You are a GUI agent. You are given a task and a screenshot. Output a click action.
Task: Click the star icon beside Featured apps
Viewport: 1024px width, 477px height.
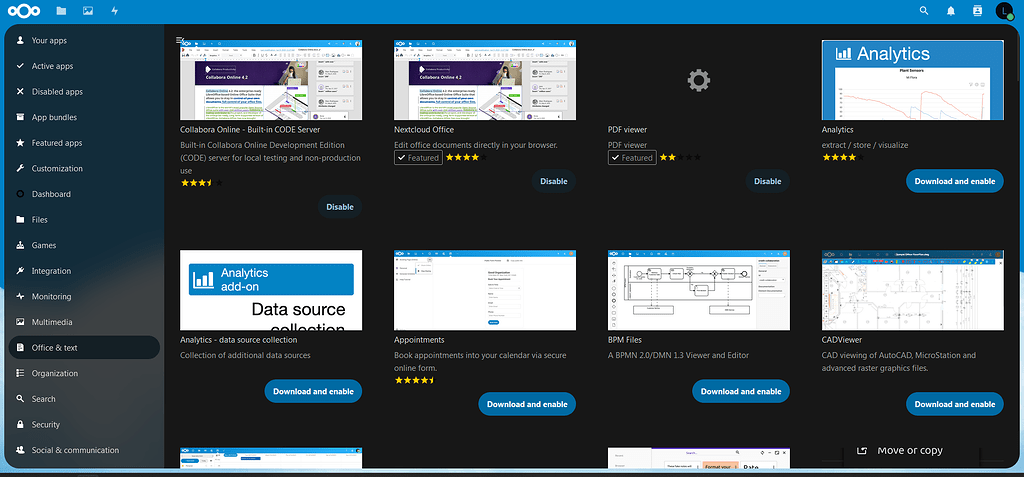pyautogui.click(x=20, y=142)
